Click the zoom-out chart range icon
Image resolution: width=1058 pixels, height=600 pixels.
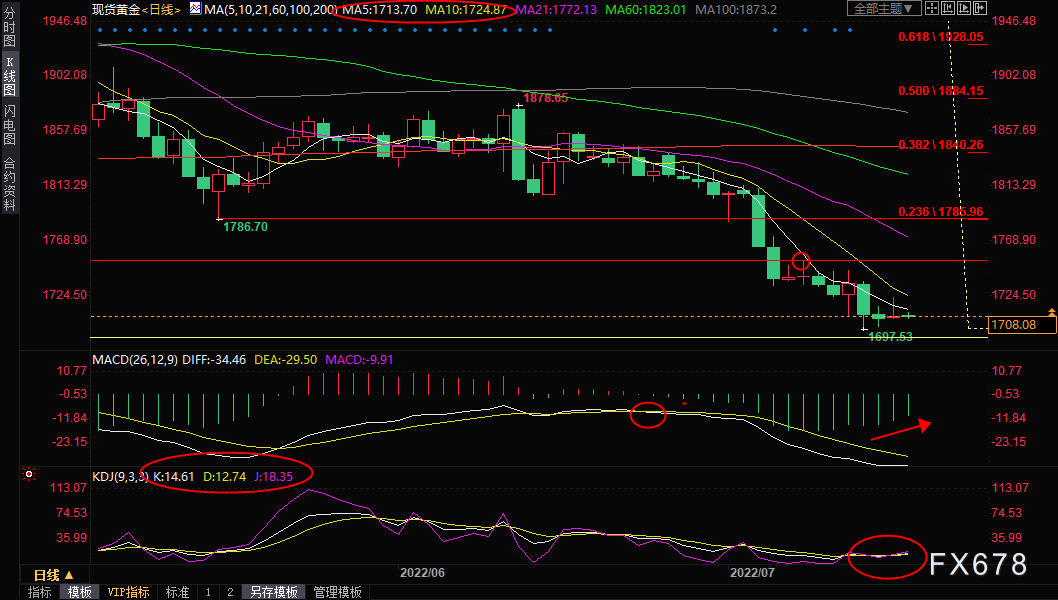click(948, 8)
